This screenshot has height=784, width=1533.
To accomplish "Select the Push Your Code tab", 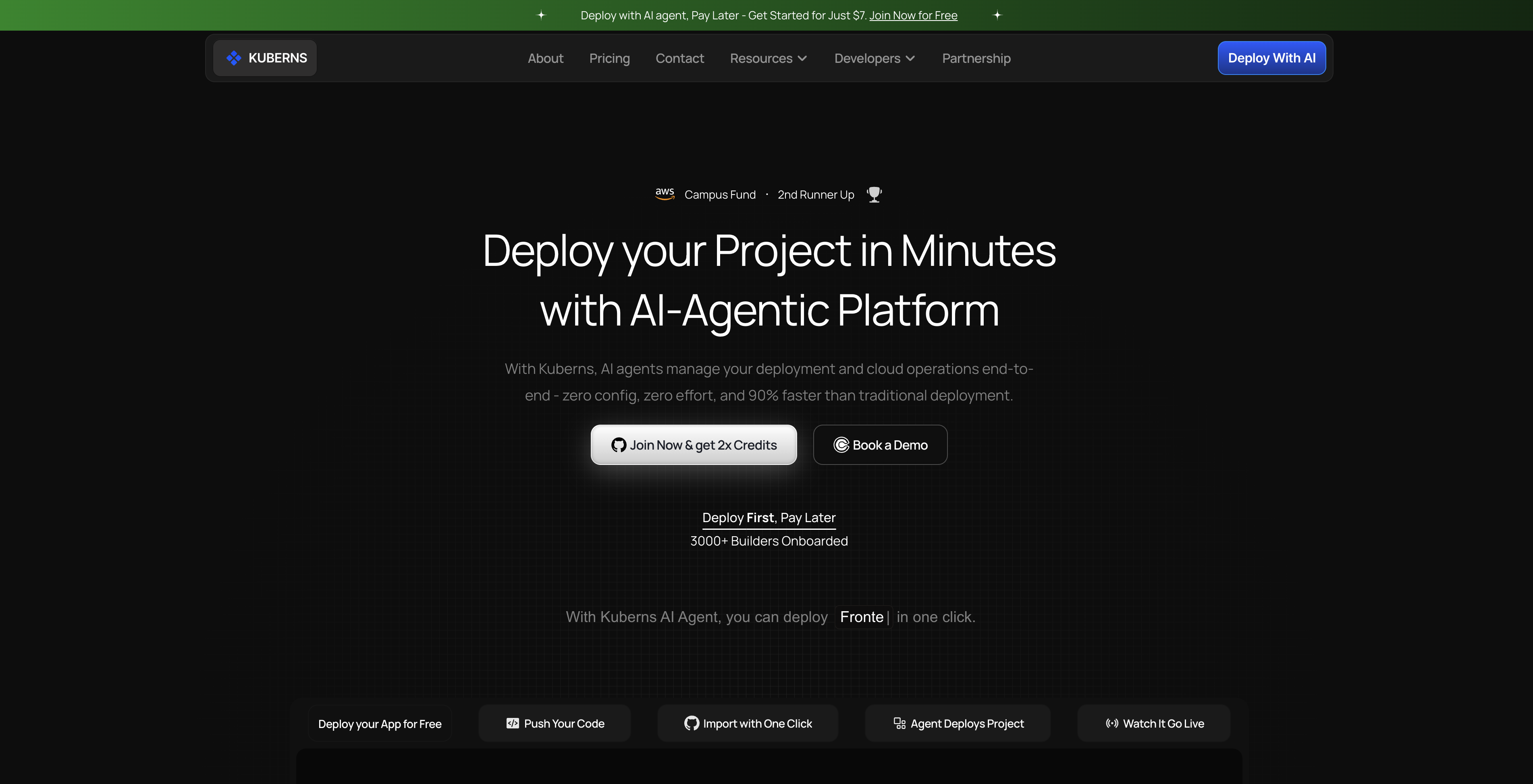I will 555,723.
